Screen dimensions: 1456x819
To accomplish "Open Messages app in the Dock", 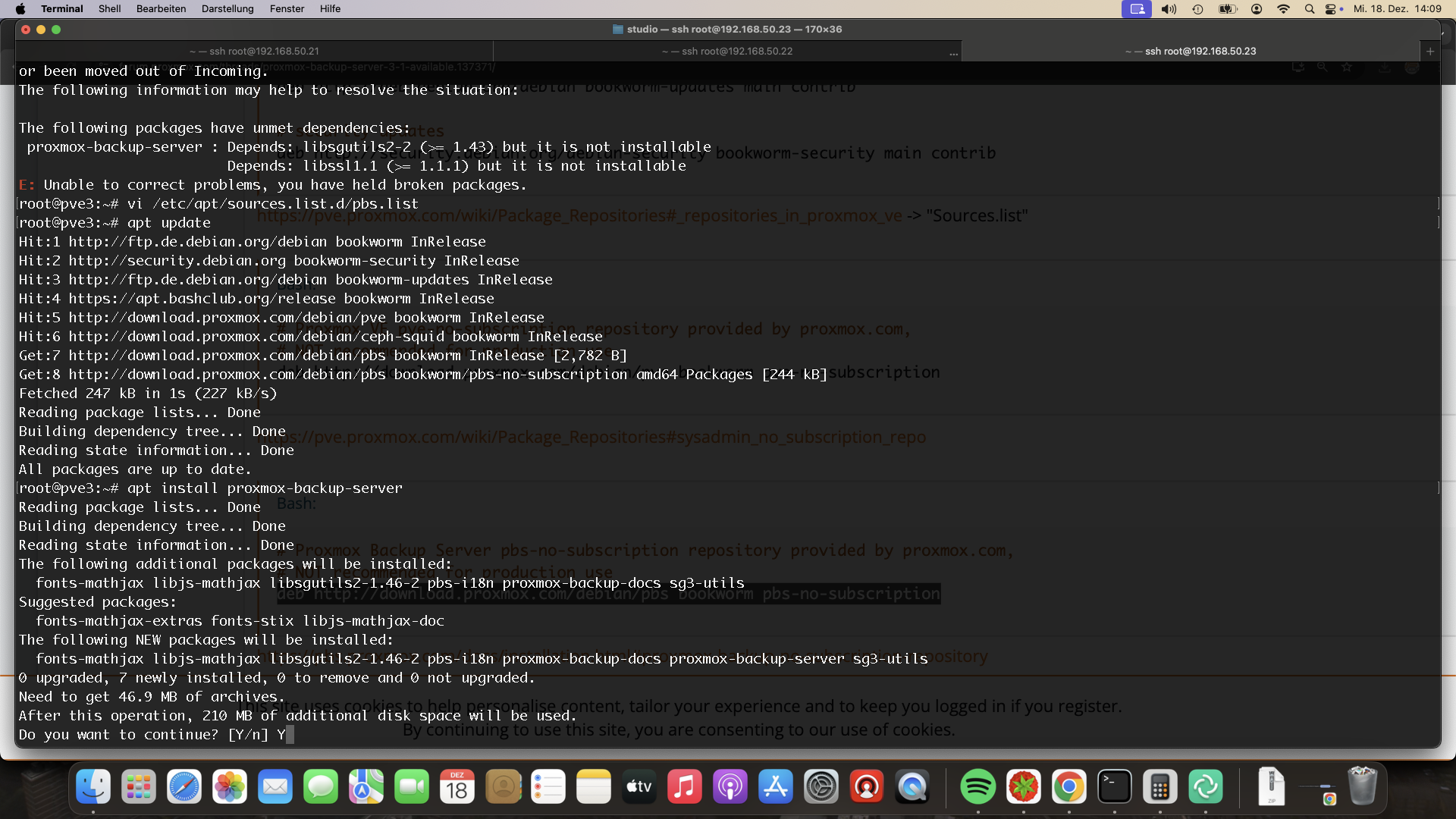I will click(321, 786).
